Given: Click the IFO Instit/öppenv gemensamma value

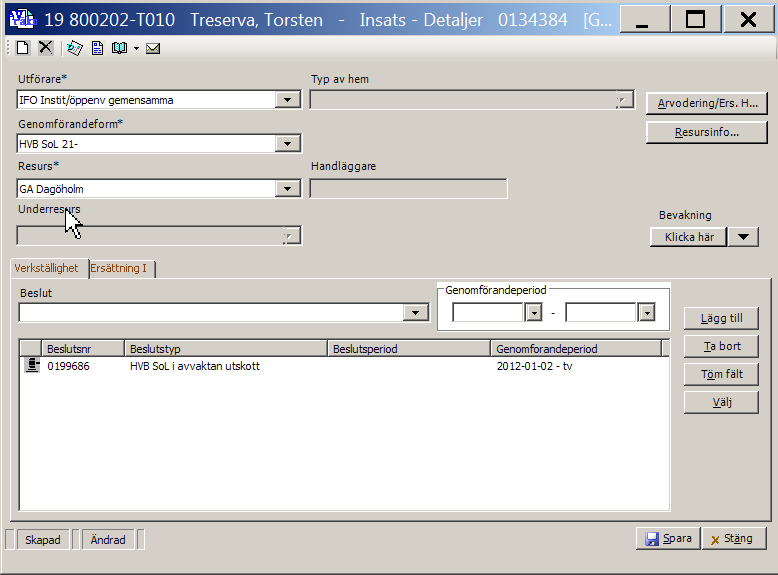Looking at the screenshot, I should (96, 100).
